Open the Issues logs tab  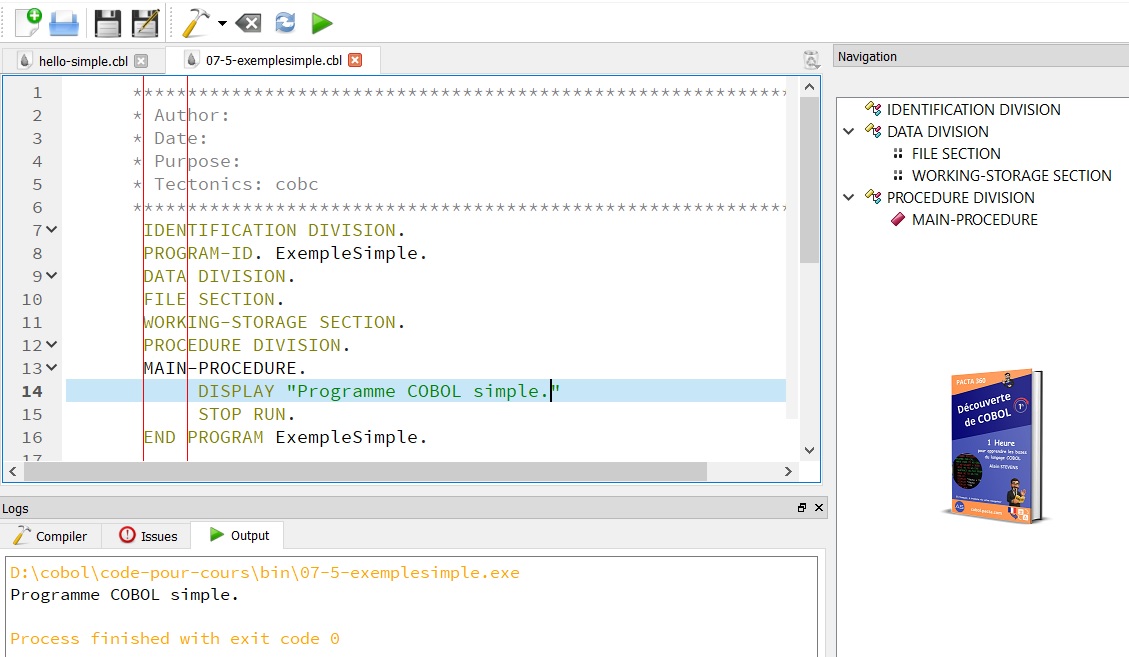[148, 536]
